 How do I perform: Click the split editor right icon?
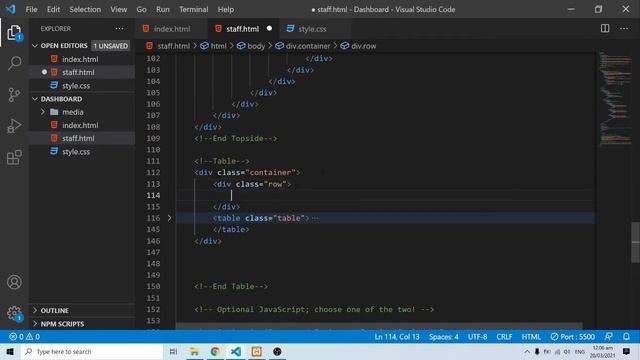(605, 29)
